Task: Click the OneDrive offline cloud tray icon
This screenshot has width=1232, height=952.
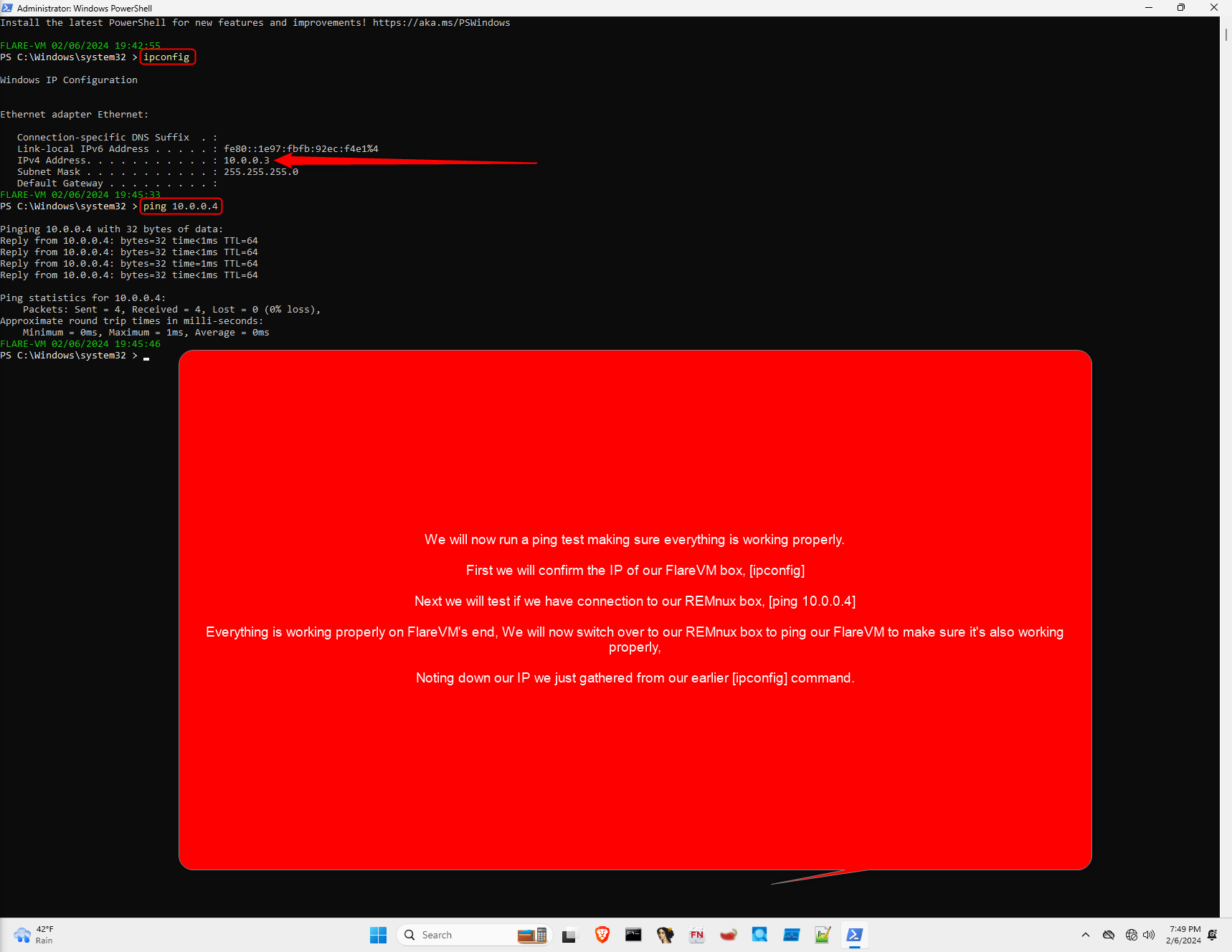Action: pos(1109,936)
